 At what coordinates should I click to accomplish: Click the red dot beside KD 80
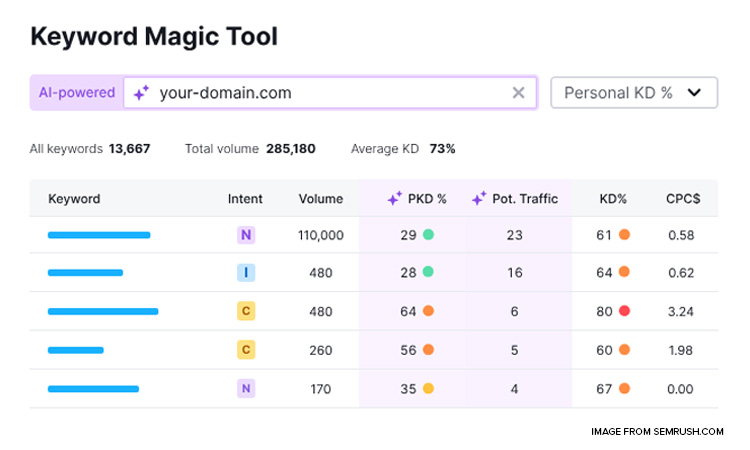(624, 311)
